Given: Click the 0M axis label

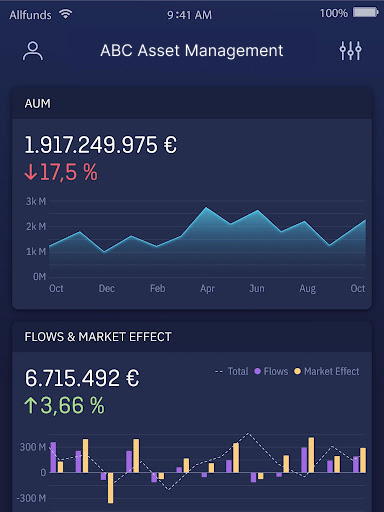Looking at the screenshot, I should point(39,276).
